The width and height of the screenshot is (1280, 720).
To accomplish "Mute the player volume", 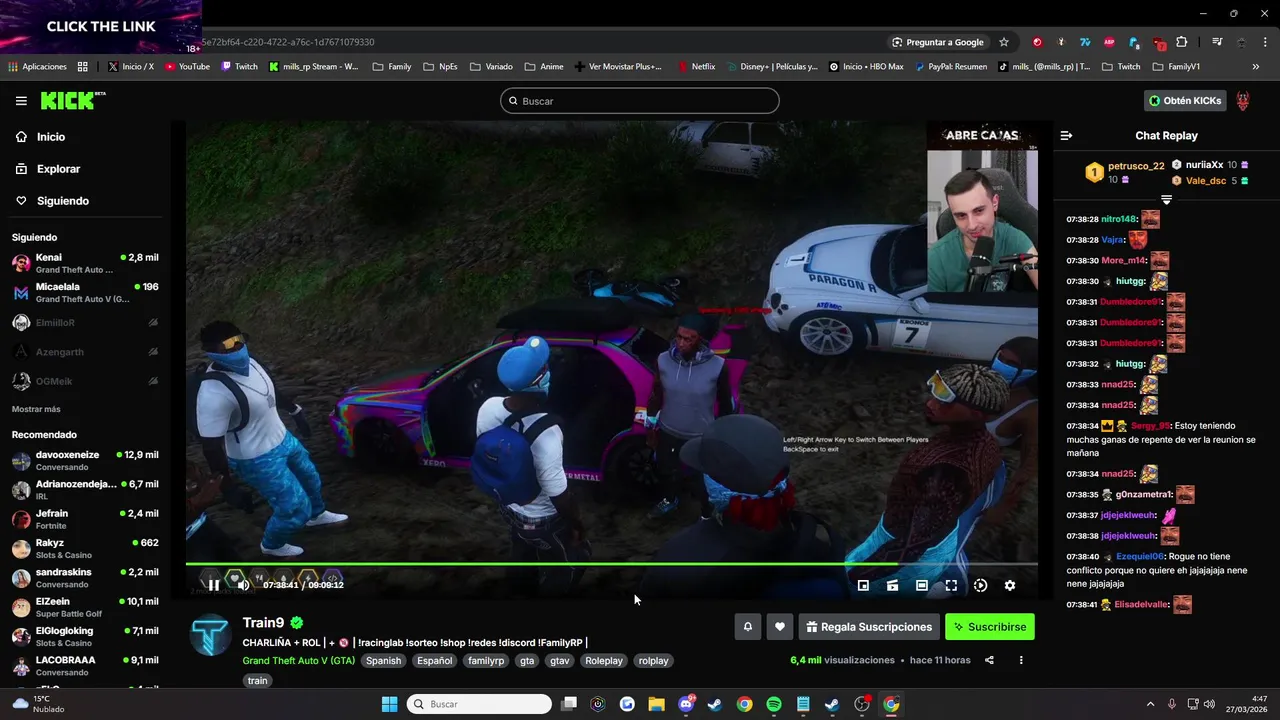I will [x=243, y=585].
